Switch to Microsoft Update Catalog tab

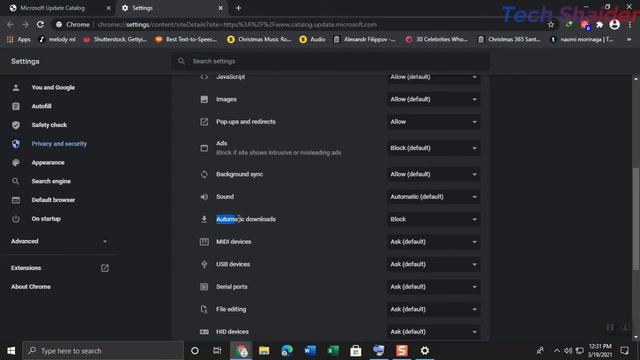[x=58, y=8]
